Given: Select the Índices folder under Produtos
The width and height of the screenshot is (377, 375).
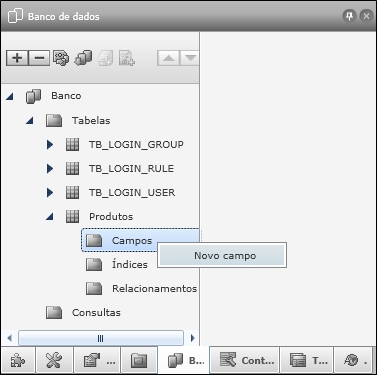Looking at the screenshot, I should (129, 265).
